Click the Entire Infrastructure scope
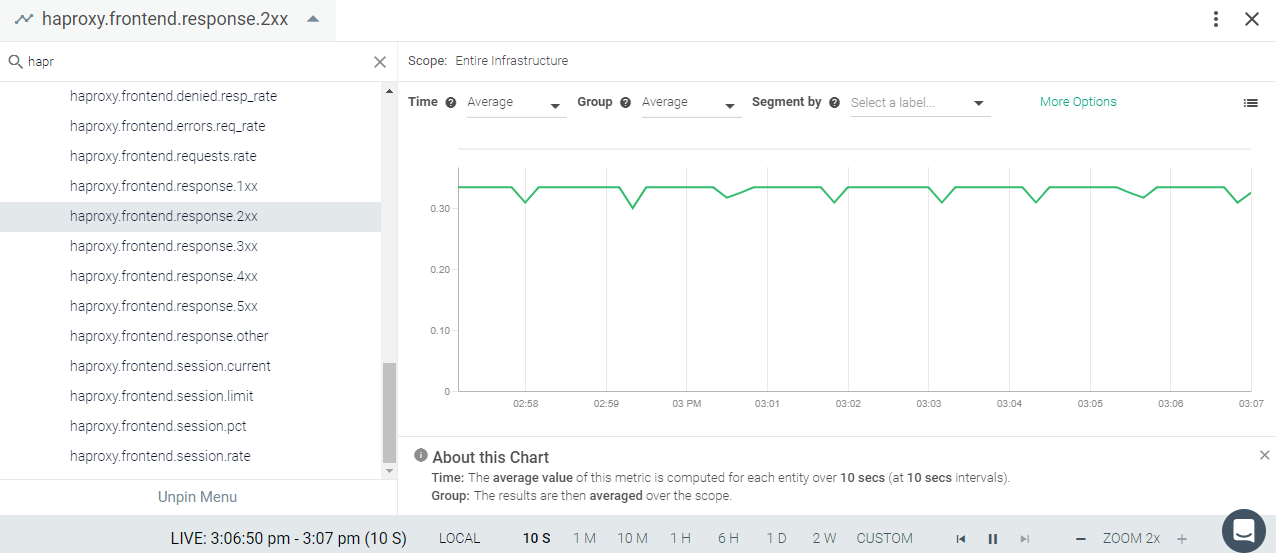1276x553 pixels. point(511,61)
